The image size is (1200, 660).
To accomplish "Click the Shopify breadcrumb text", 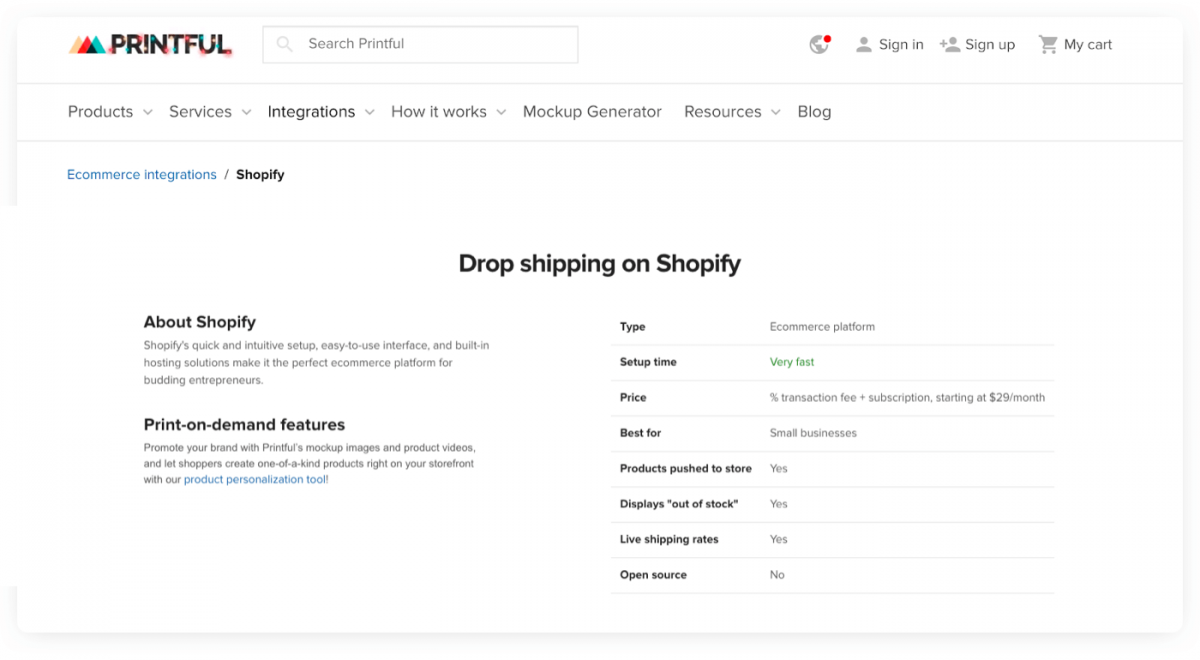I will [260, 175].
